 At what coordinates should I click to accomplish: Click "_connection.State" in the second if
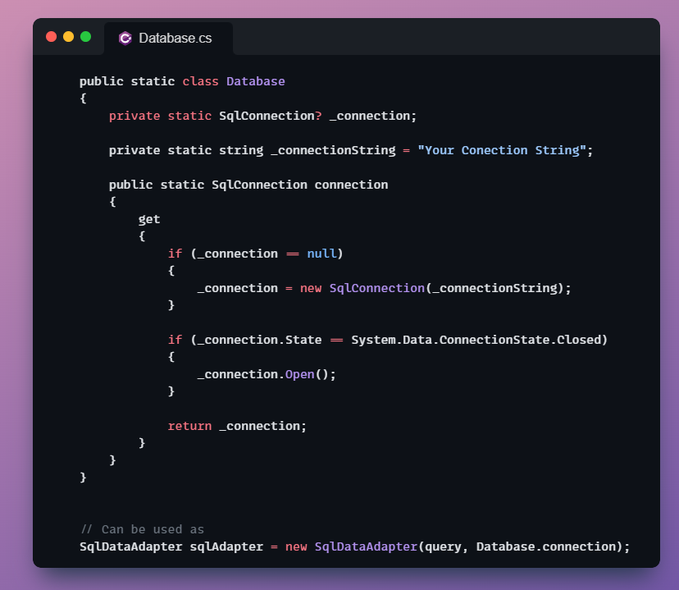point(259,340)
